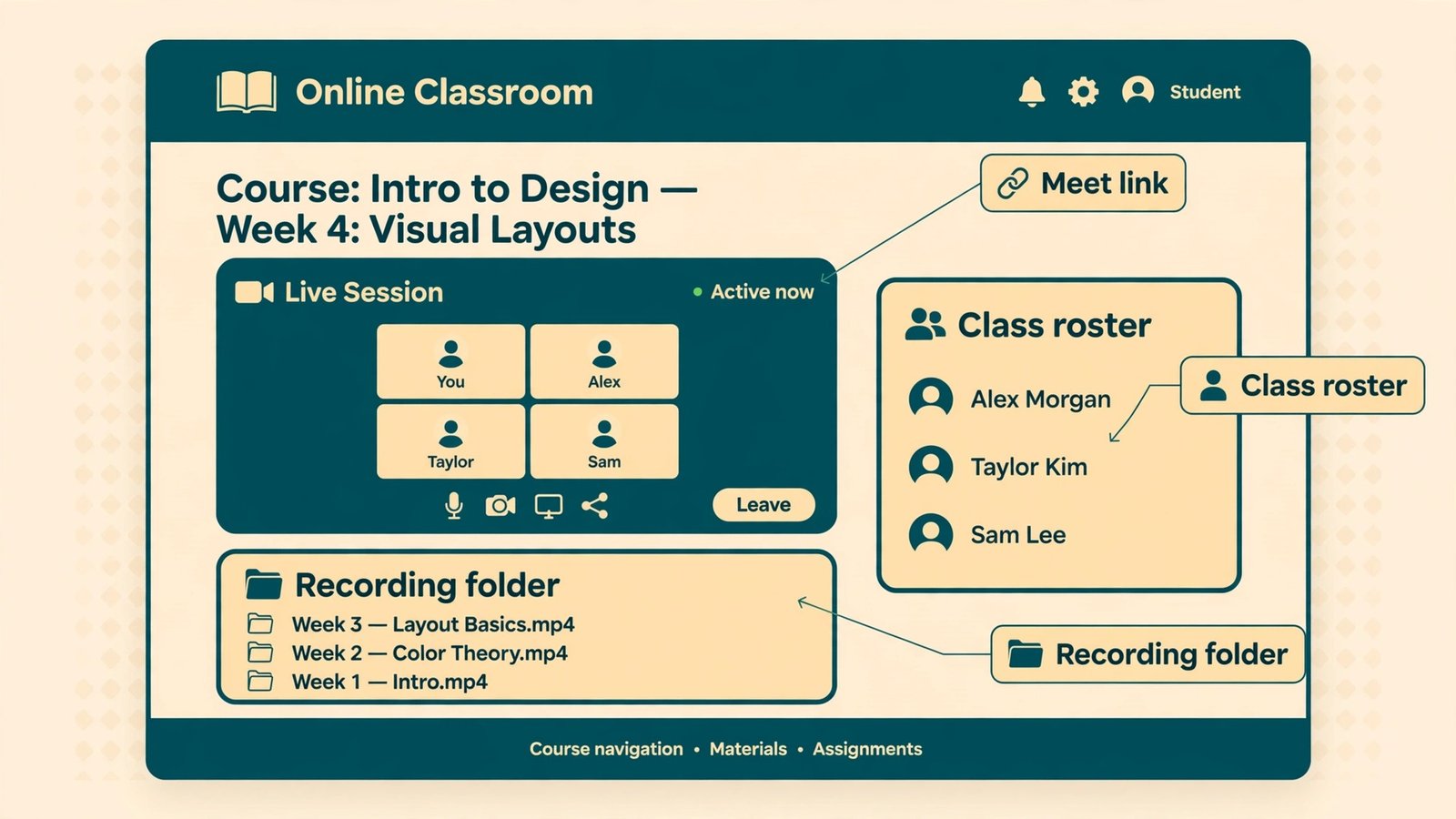Click the Online Classroom book logo
This screenshot has width=1456, height=819.
click(x=247, y=92)
